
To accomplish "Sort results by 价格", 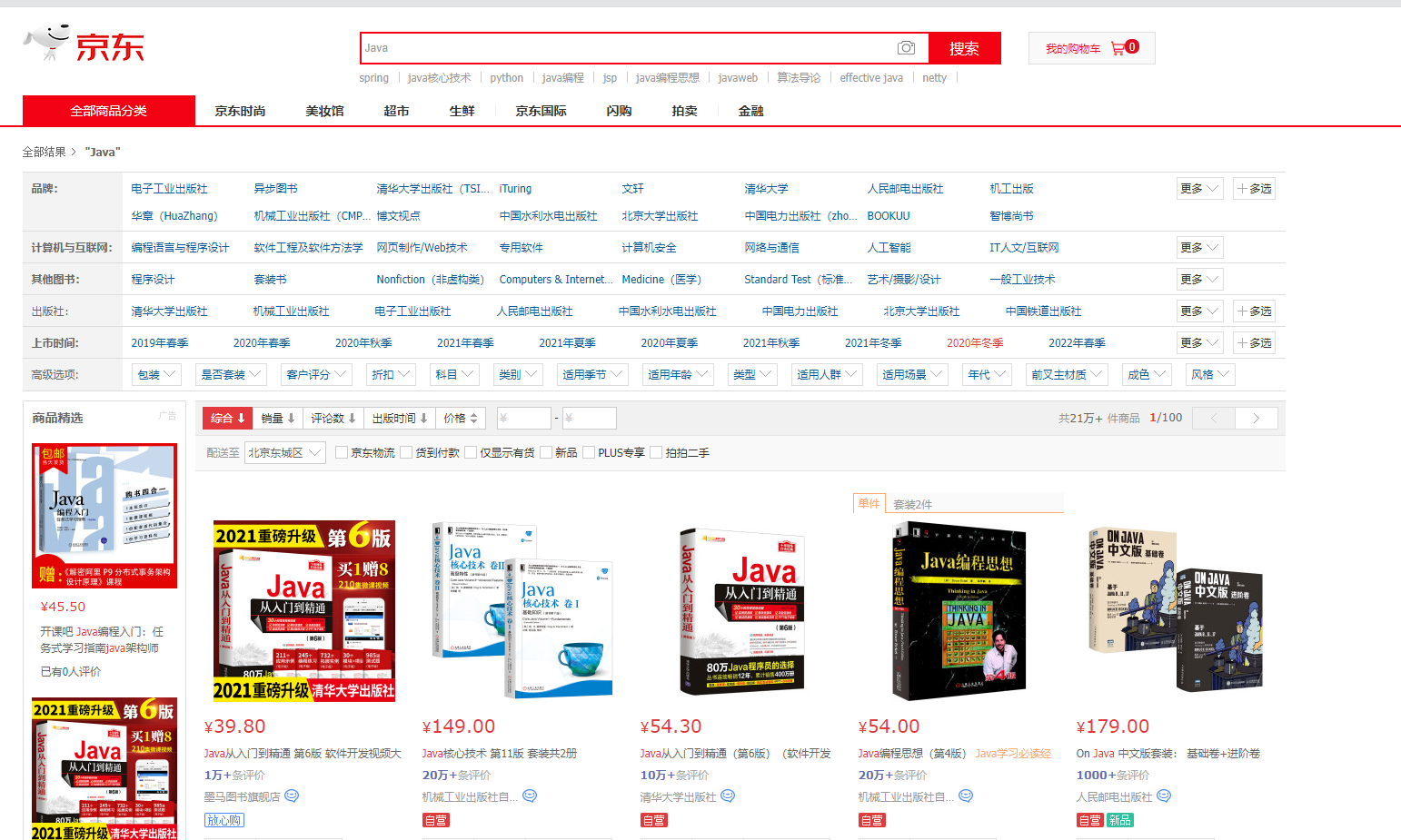I will (461, 418).
